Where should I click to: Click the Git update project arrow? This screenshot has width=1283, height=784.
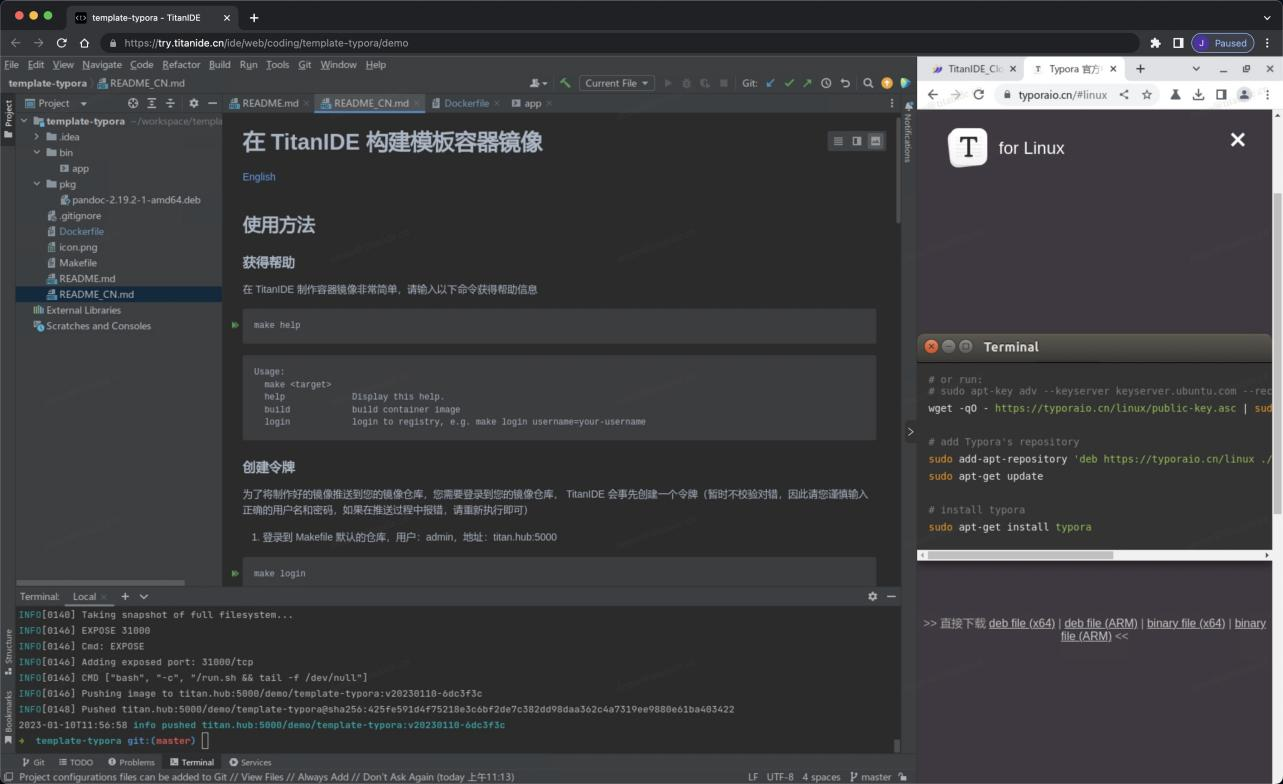pyautogui.click(x=770, y=83)
